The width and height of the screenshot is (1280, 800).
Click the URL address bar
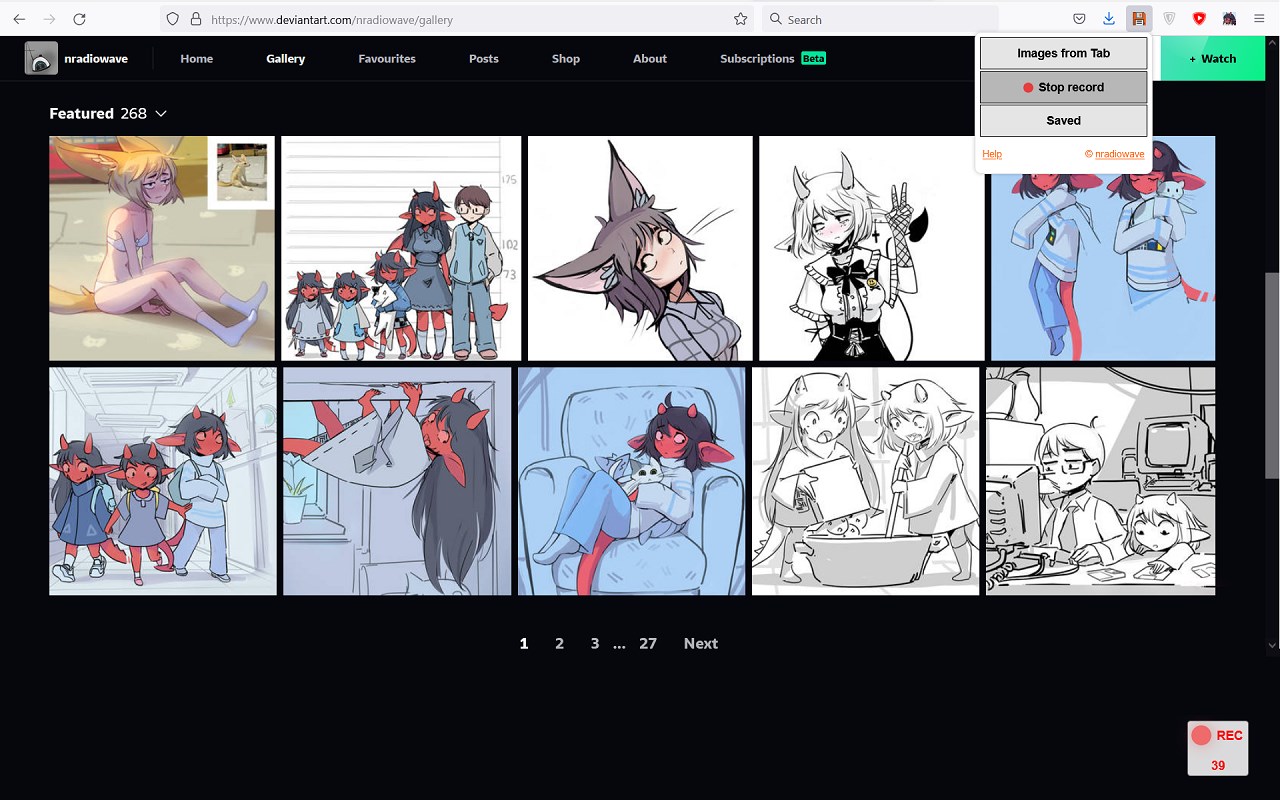point(455,19)
